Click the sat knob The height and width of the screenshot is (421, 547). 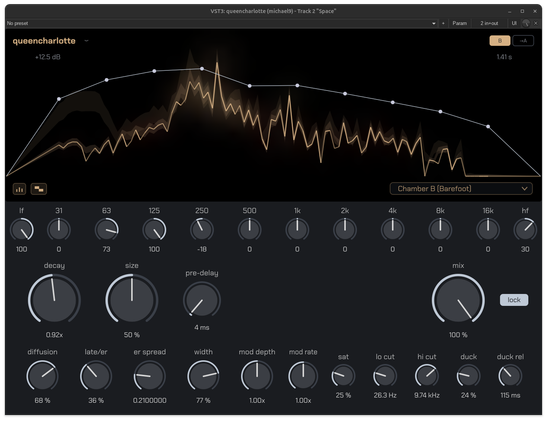tap(343, 376)
